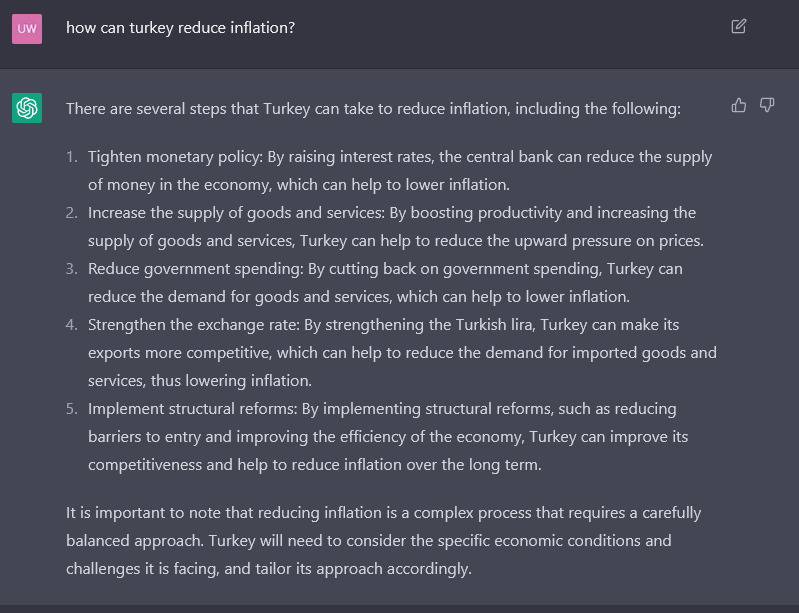Click the 'Tighten monetary policy' list item

[x=400, y=170]
